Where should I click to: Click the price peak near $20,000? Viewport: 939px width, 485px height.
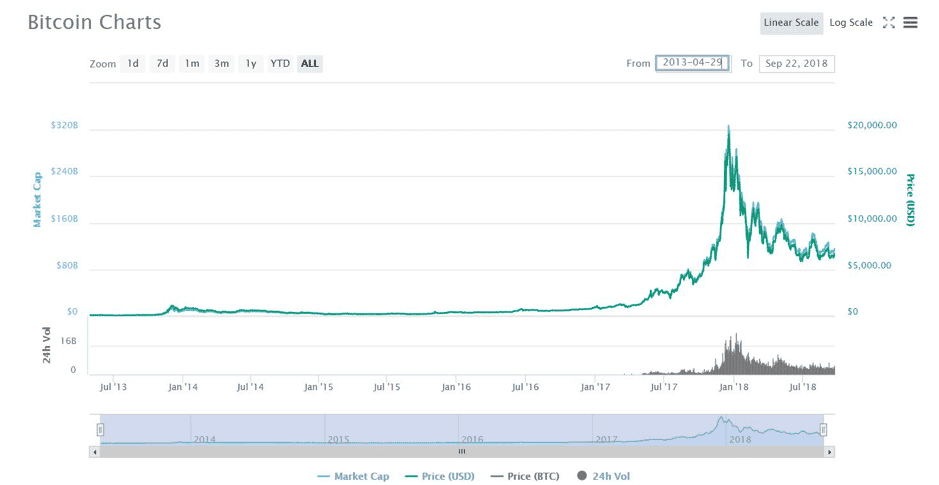(728, 127)
